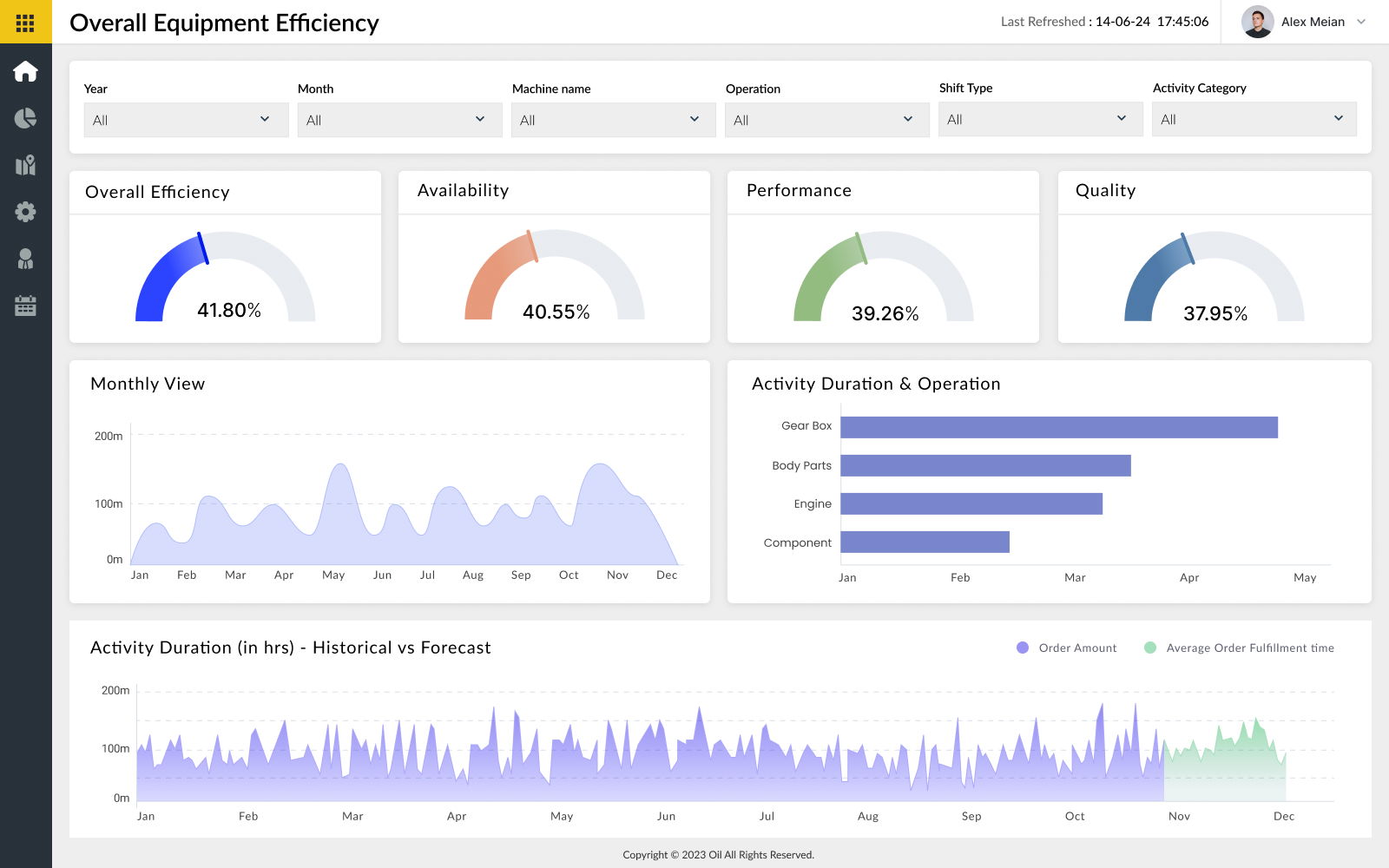
Task: Click Alex Meian's profile avatar
Action: [1257, 22]
